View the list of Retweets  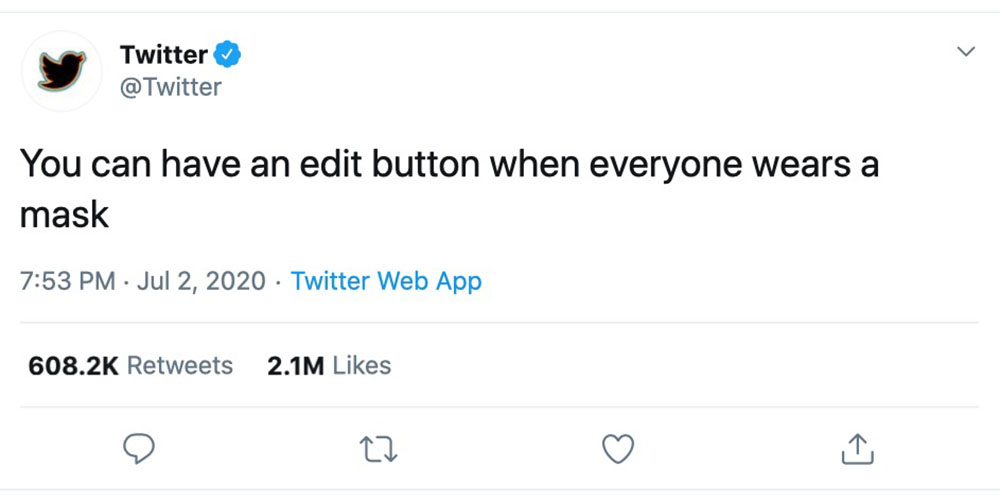pos(180,366)
